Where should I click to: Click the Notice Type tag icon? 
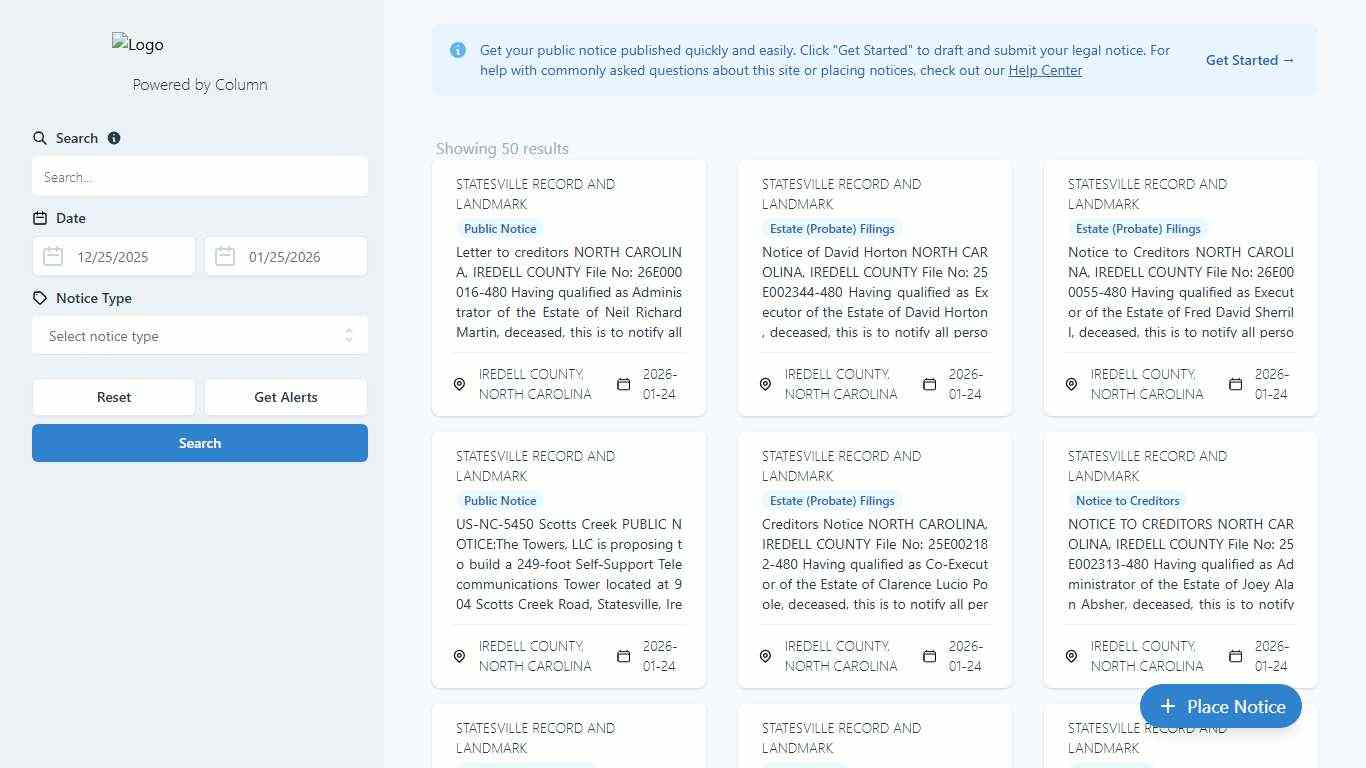click(40, 298)
